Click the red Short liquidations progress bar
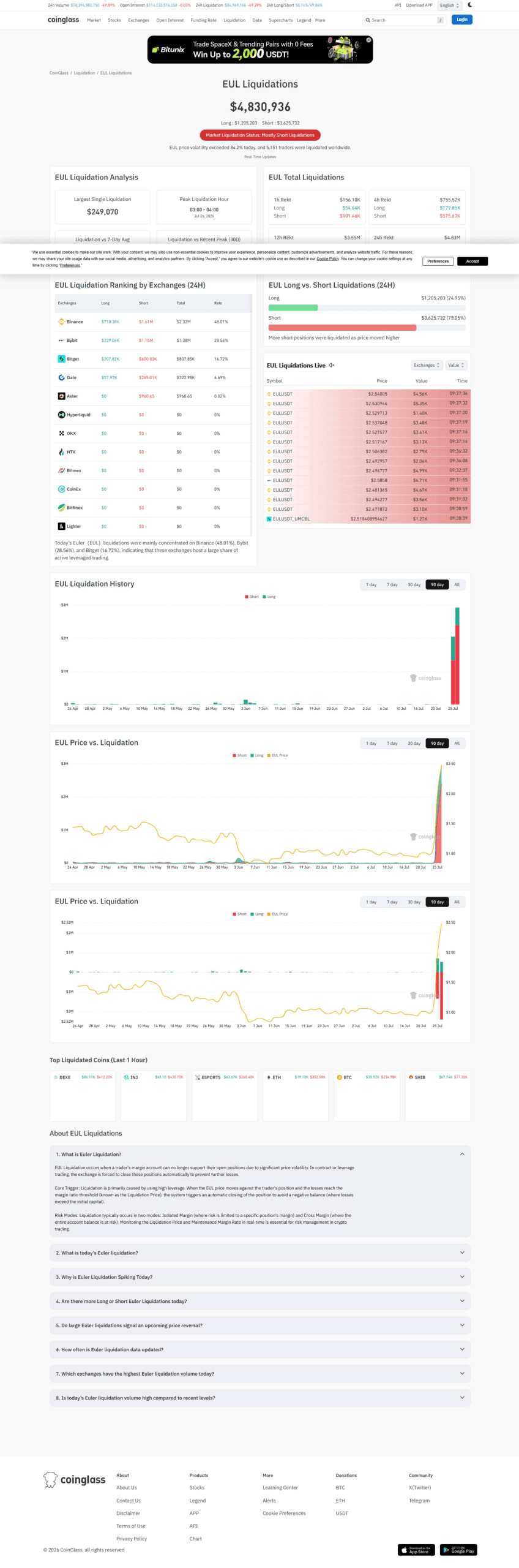The image size is (519, 1568). [x=342, y=328]
